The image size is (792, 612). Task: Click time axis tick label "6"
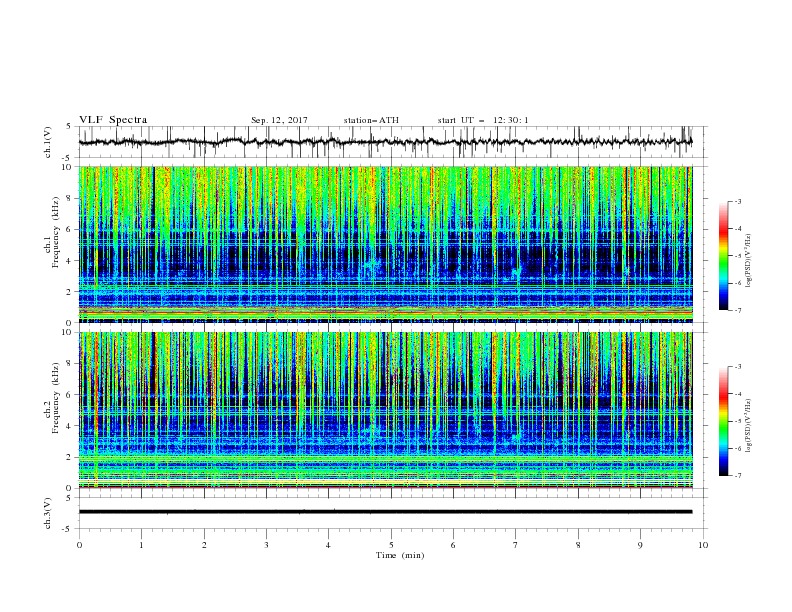click(x=453, y=545)
